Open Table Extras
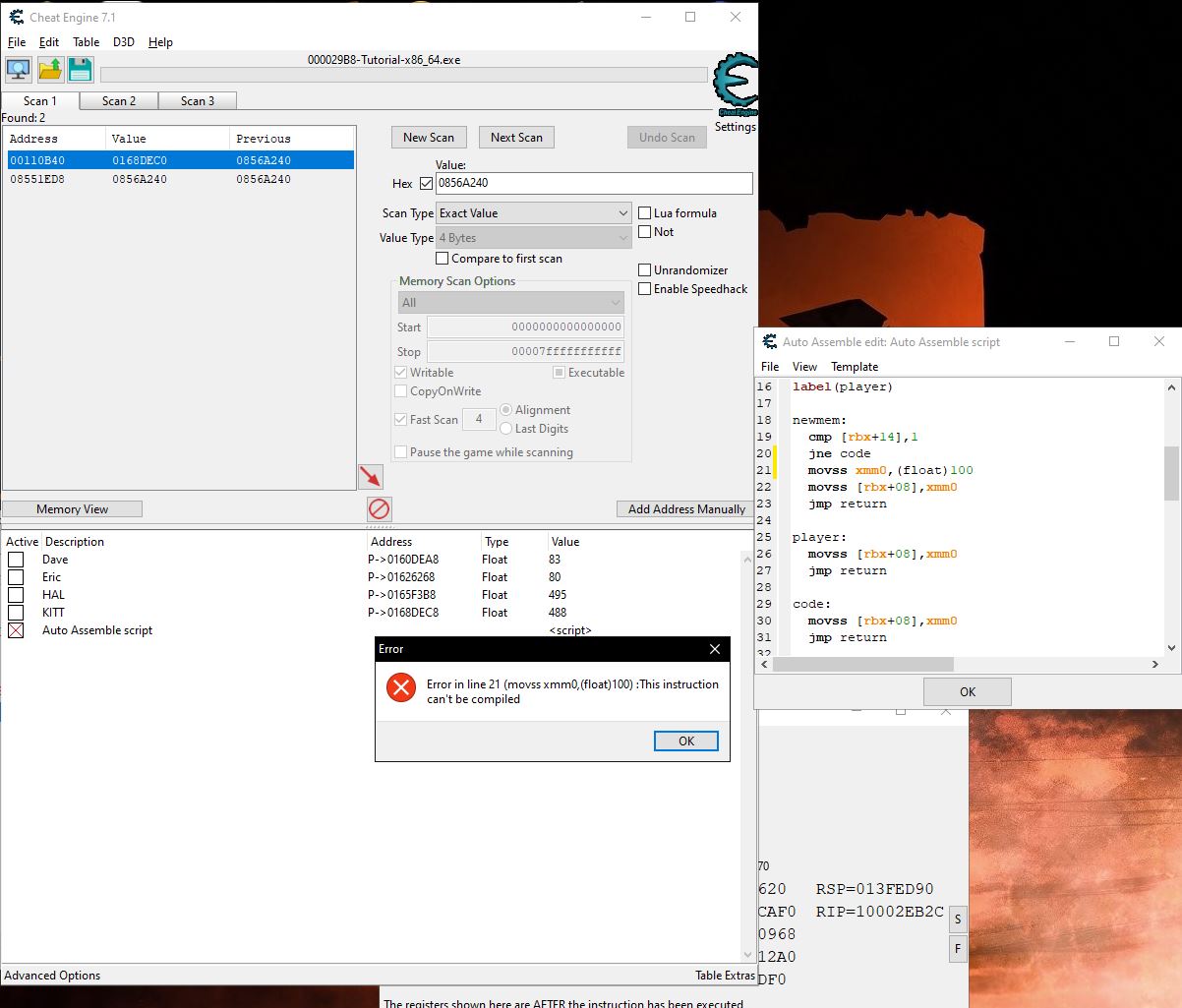 [725, 976]
